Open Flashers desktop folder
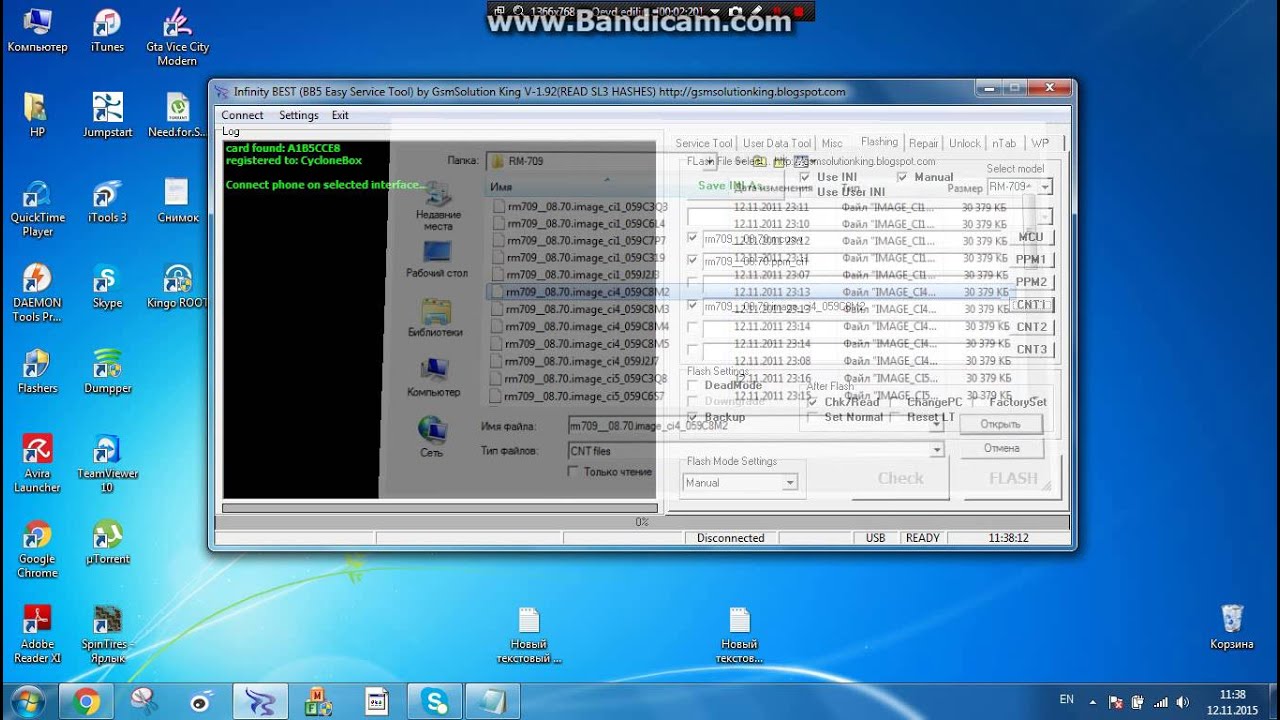1280x720 pixels. point(37,371)
